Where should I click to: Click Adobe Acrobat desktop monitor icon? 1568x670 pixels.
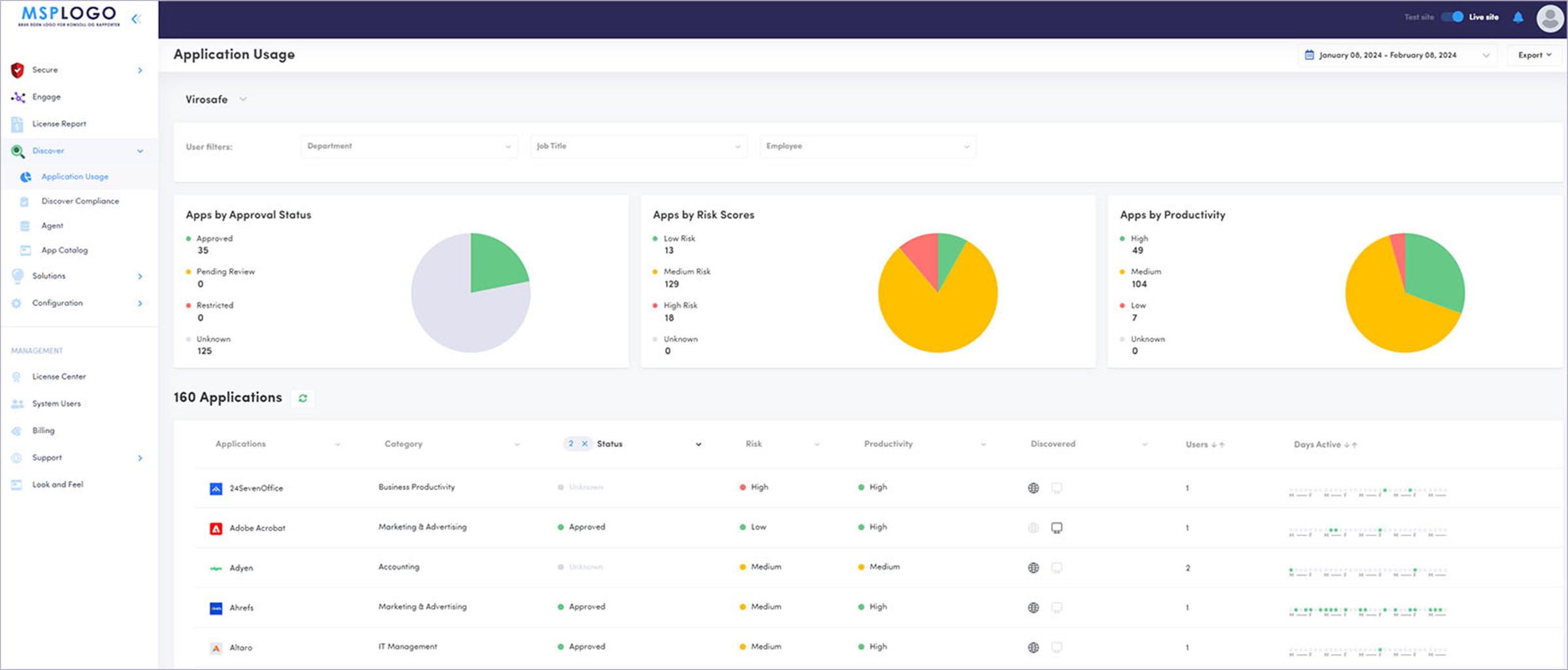click(x=1057, y=528)
